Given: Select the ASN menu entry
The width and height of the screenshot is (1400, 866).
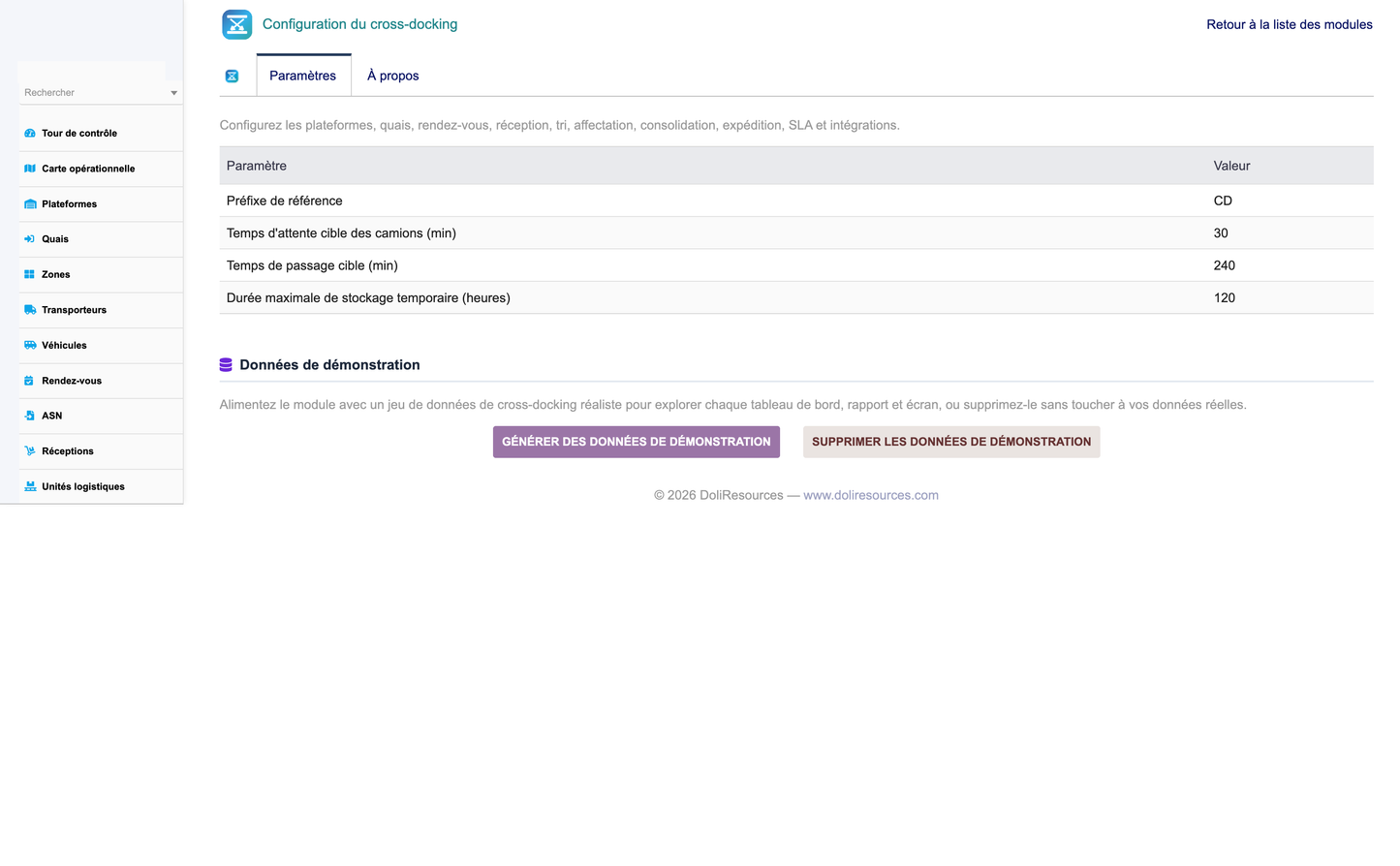Looking at the screenshot, I should pos(51,416).
